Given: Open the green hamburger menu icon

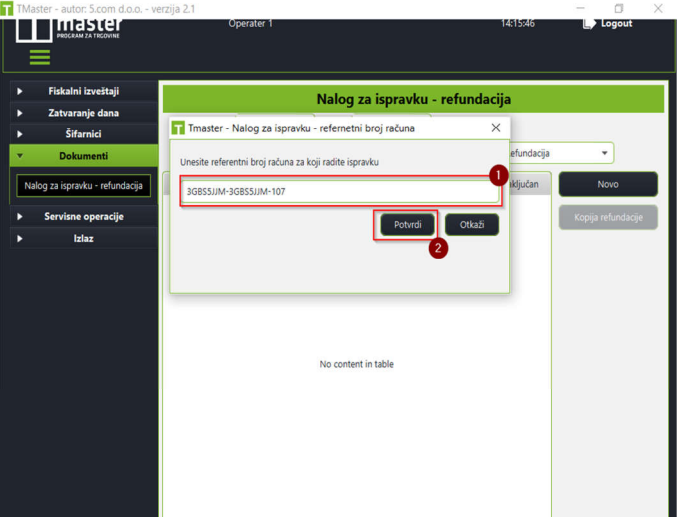Looking at the screenshot, I should pyautogui.click(x=40, y=57).
